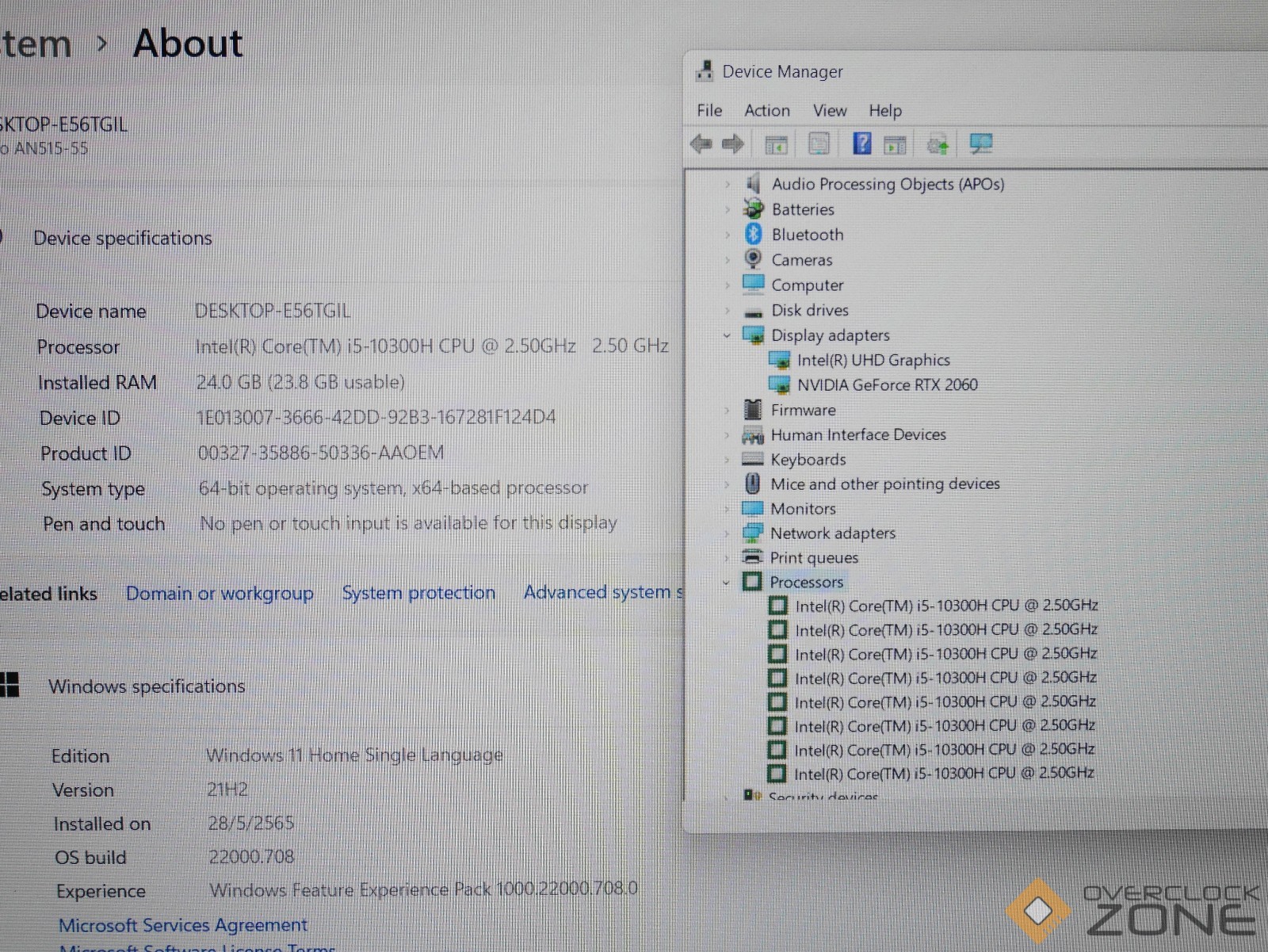Viewport: 1268px width, 952px height.
Task: Open the Advanced system settings link
Action: (602, 592)
